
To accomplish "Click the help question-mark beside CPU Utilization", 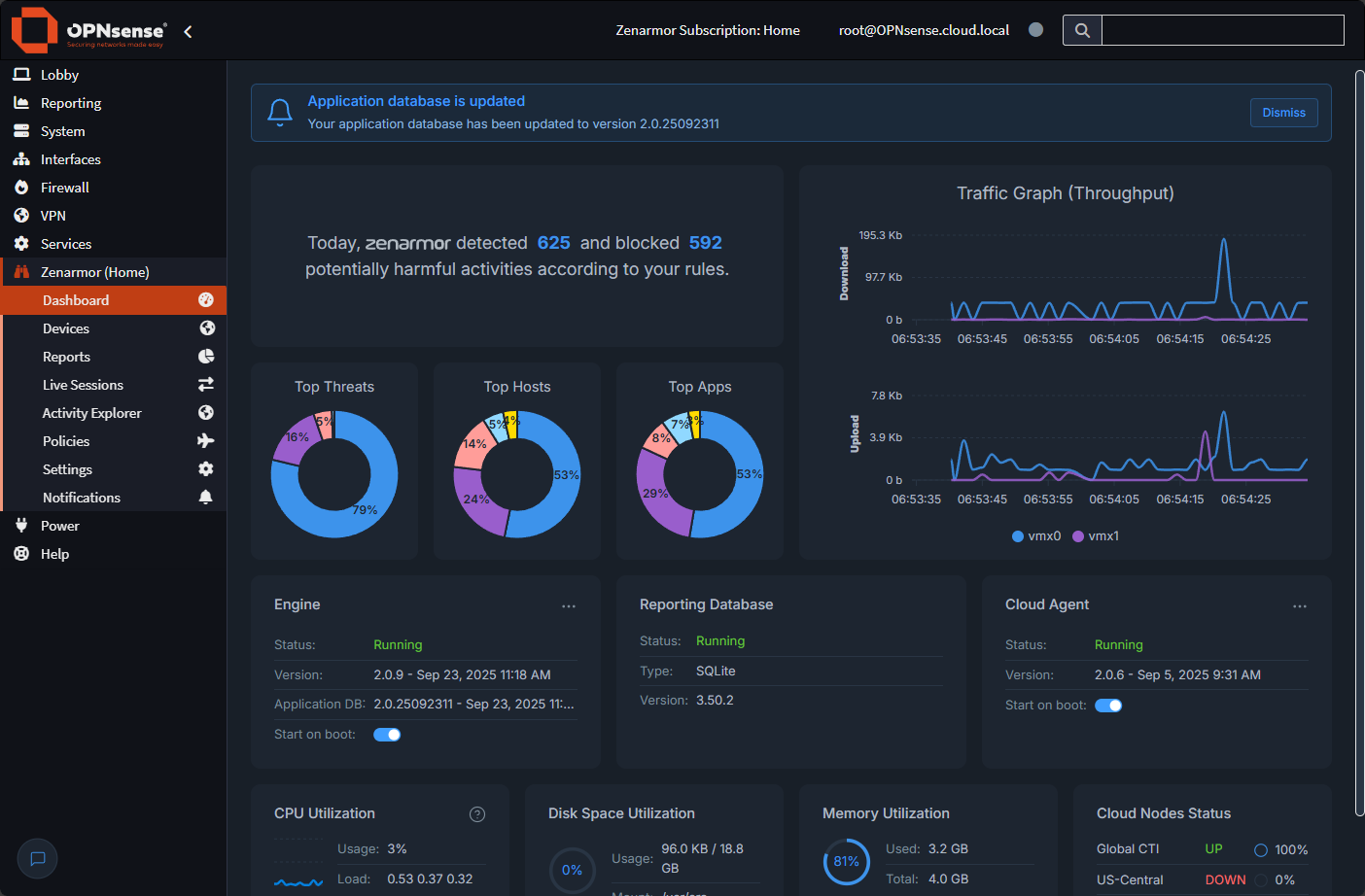I will tap(477, 813).
